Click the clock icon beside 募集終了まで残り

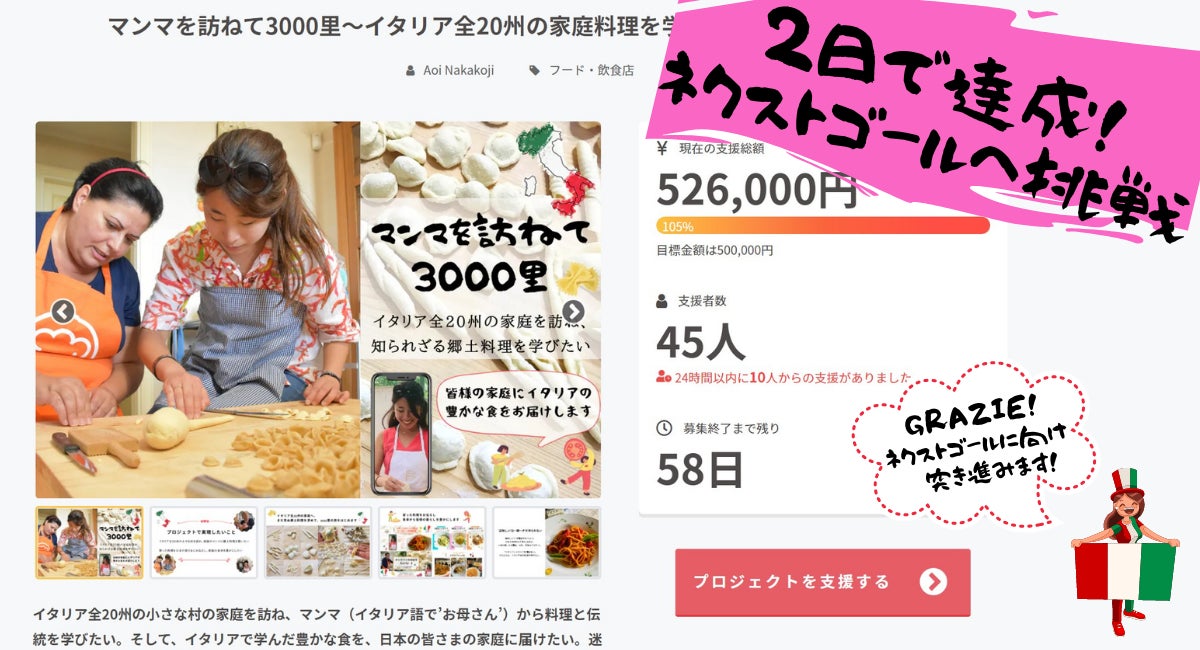pyautogui.click(x=664, y=428)
